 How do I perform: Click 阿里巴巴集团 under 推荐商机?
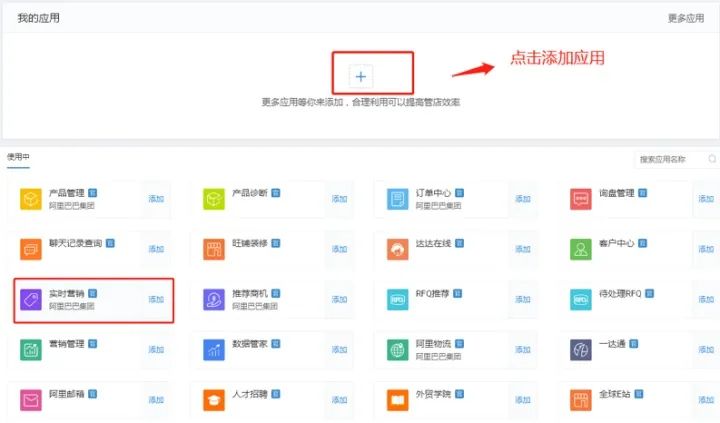pos(255,306)
